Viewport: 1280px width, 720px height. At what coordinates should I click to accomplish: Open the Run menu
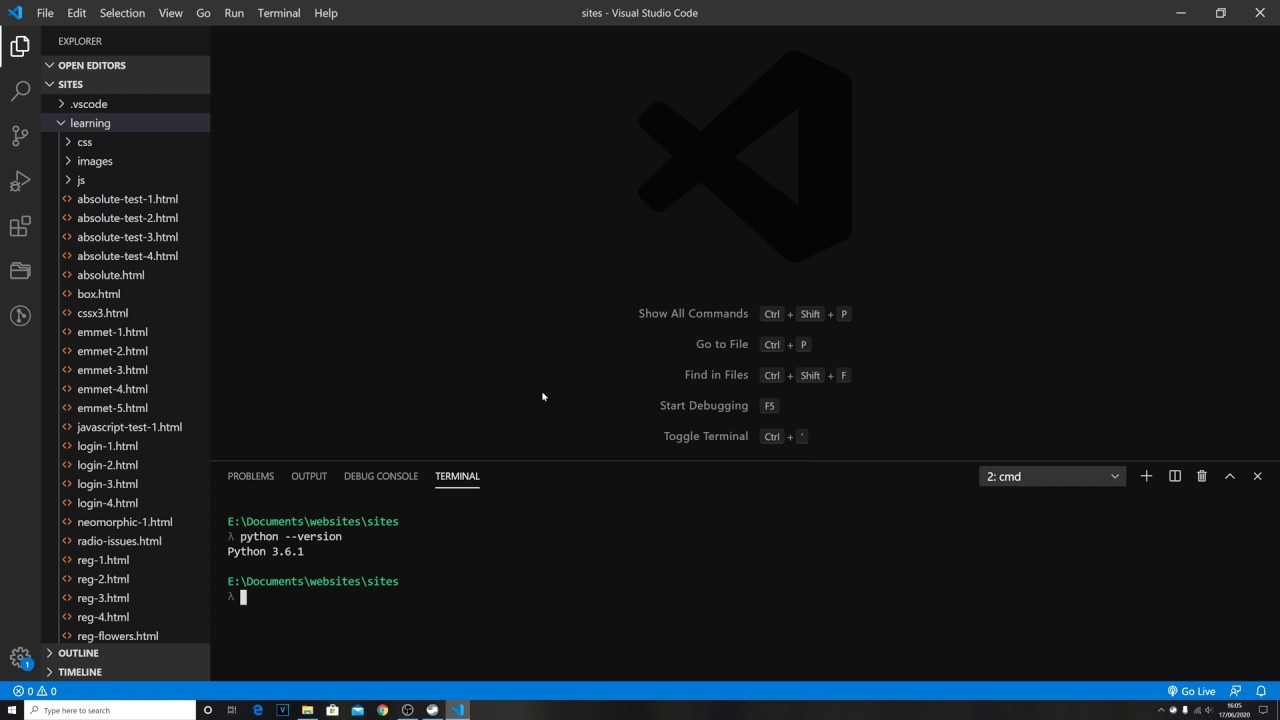click(x=234, y=13)
